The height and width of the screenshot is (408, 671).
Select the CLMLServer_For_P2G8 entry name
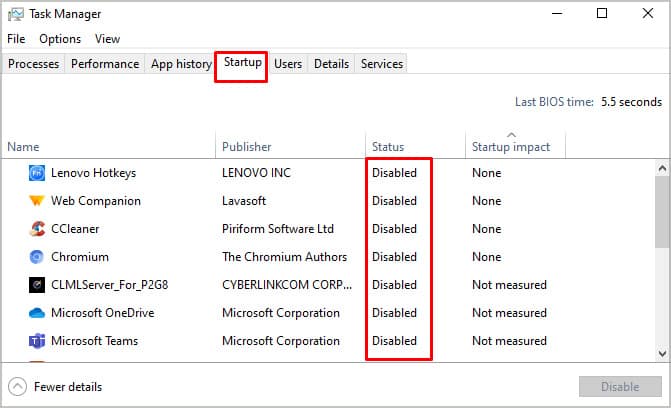pos(110,285)
